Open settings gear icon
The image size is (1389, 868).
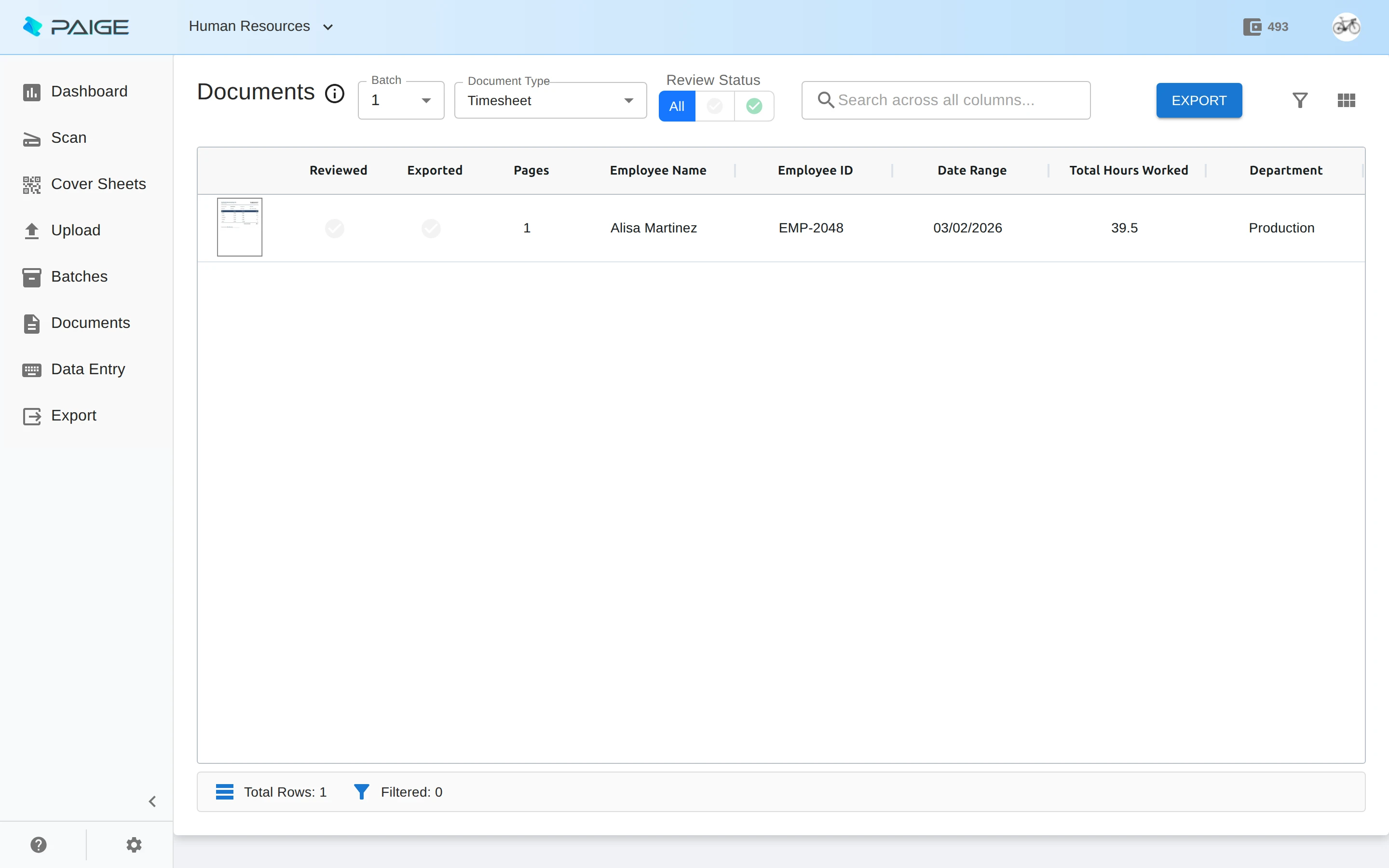pos(134,844)
